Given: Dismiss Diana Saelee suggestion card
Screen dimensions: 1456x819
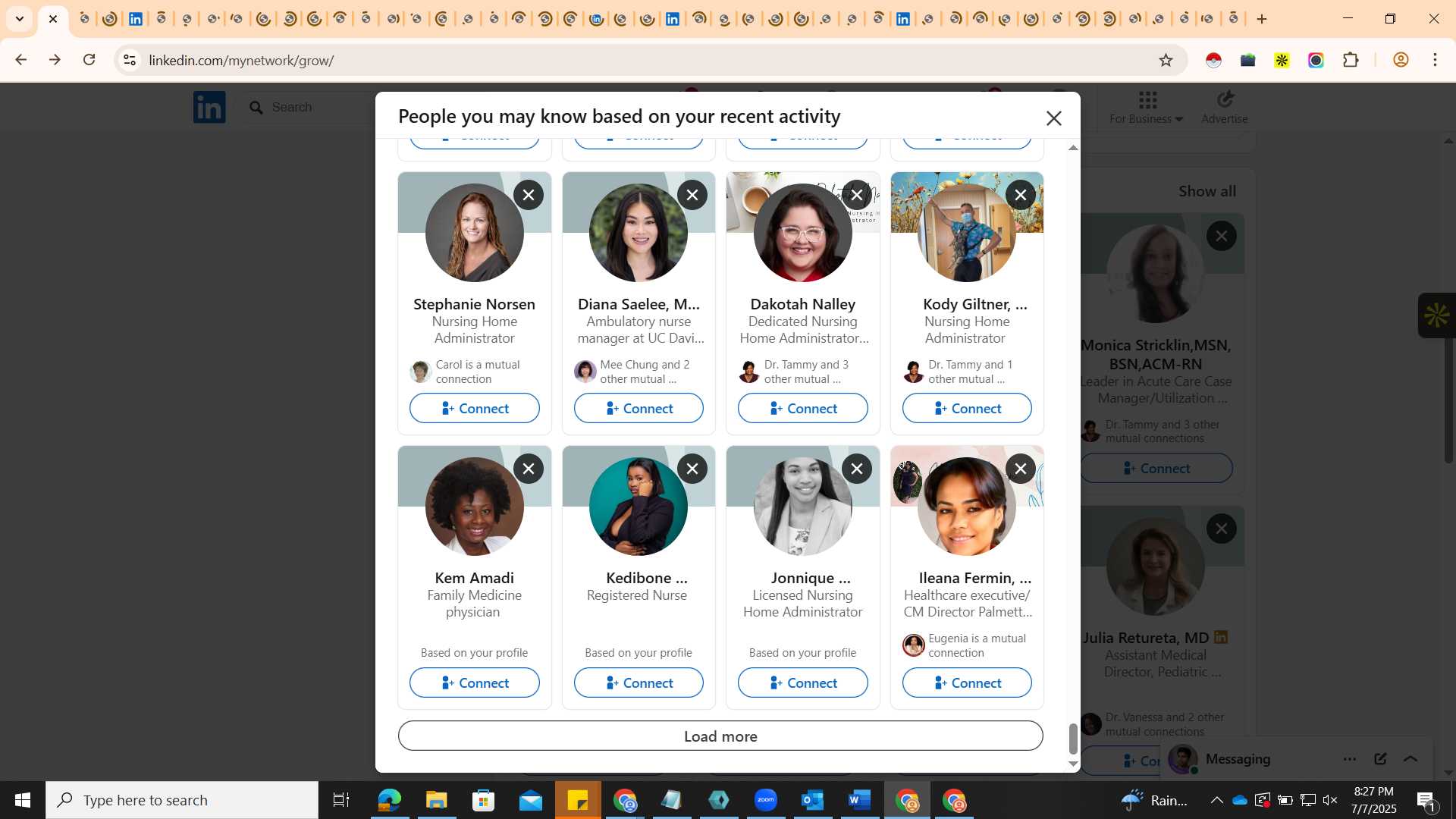Looking at the screenshot, I should click(x=692, y=195).
